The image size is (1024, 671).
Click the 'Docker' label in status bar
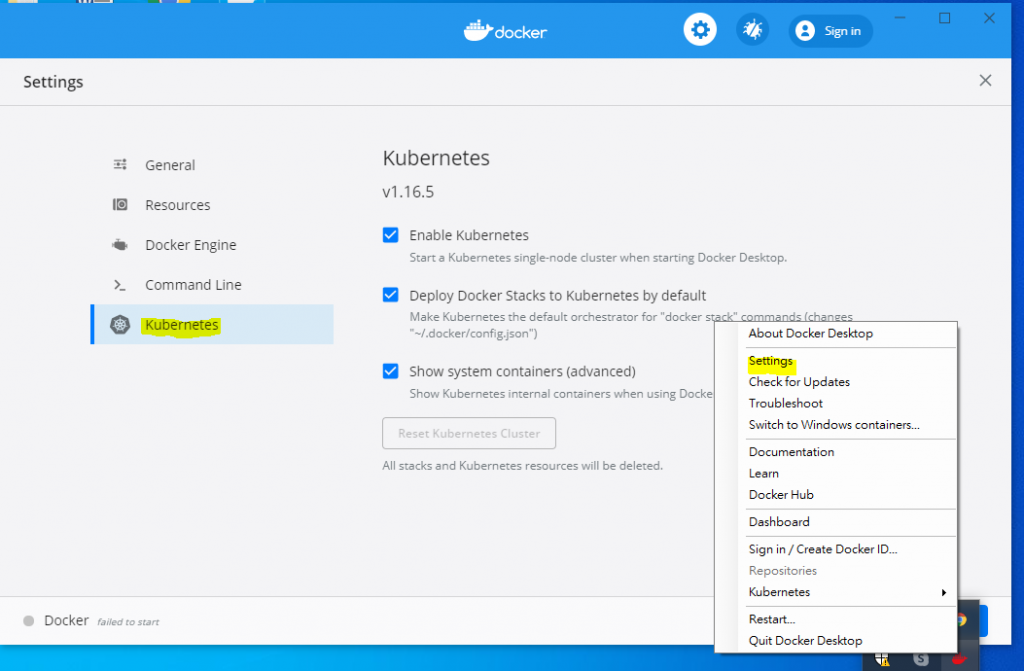point(67,620)
